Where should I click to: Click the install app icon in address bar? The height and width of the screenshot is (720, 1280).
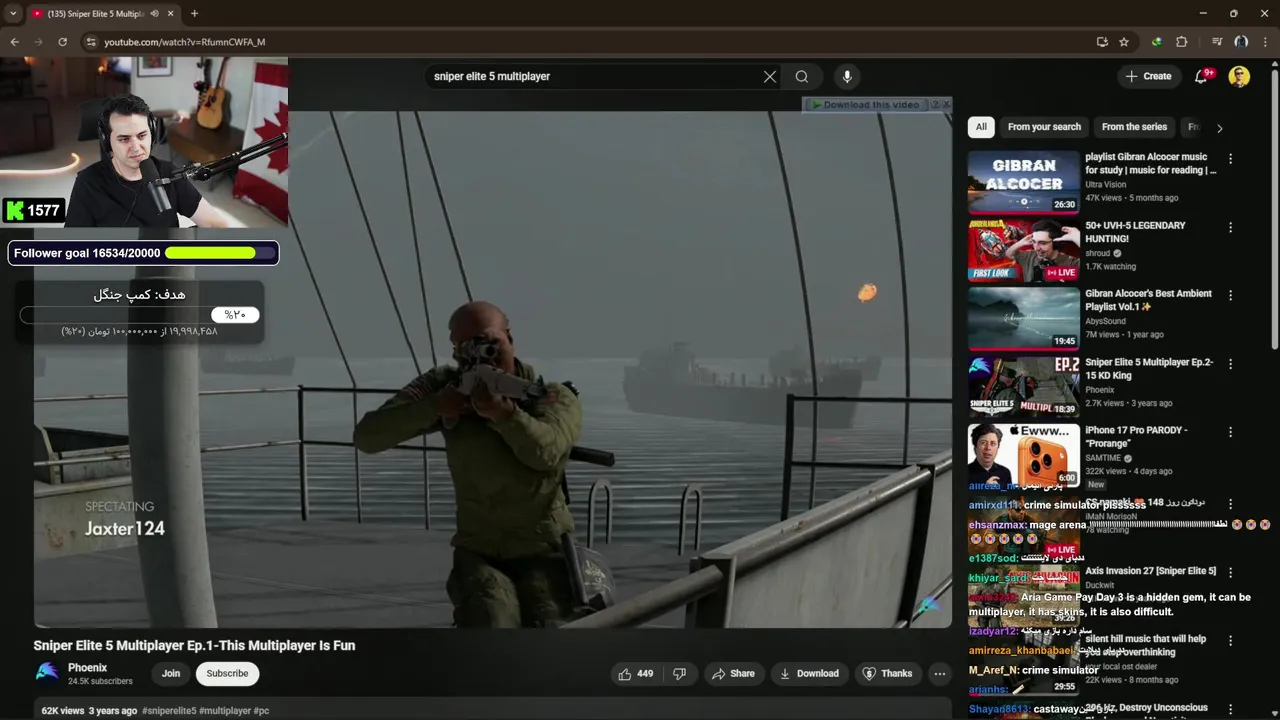[x=1102, y=42]
